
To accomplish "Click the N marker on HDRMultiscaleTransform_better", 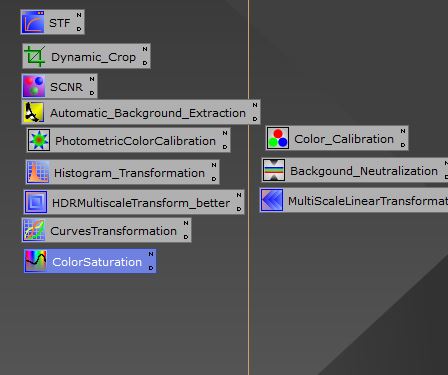I will coord(239,195).
